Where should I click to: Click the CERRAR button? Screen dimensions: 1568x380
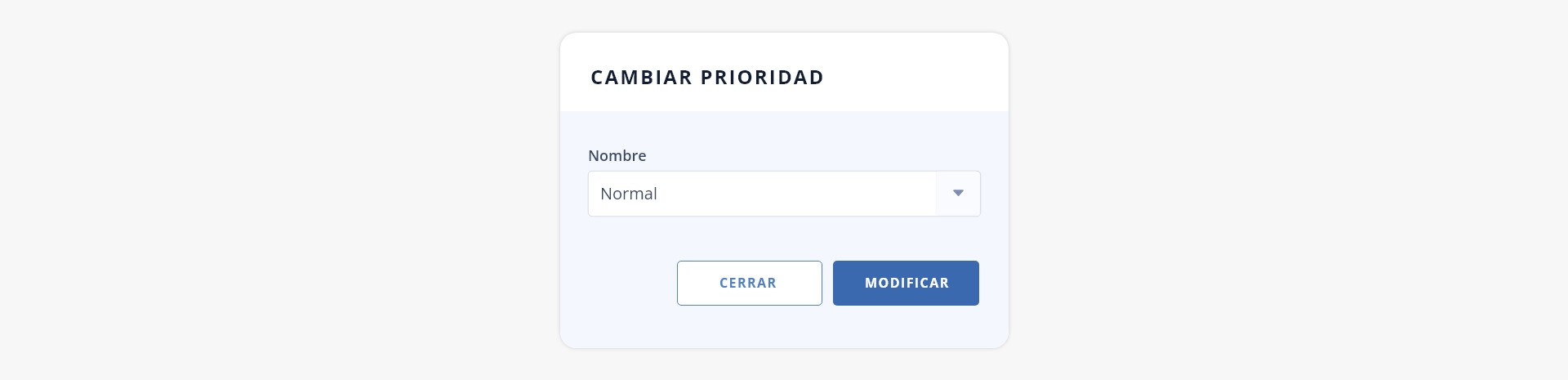coord(749,283)
